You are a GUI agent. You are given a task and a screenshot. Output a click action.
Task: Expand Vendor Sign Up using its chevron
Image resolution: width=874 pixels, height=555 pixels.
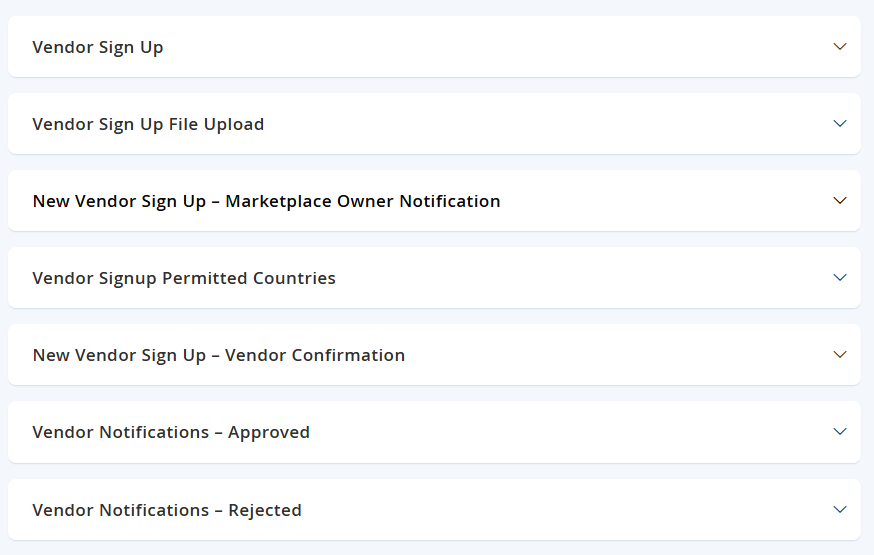(x=839, y=47)
